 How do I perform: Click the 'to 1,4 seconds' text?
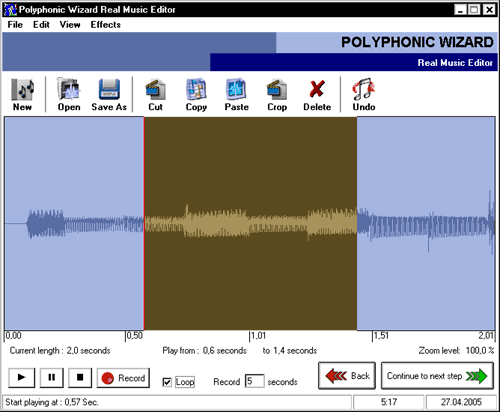click(x=290, y=351)
